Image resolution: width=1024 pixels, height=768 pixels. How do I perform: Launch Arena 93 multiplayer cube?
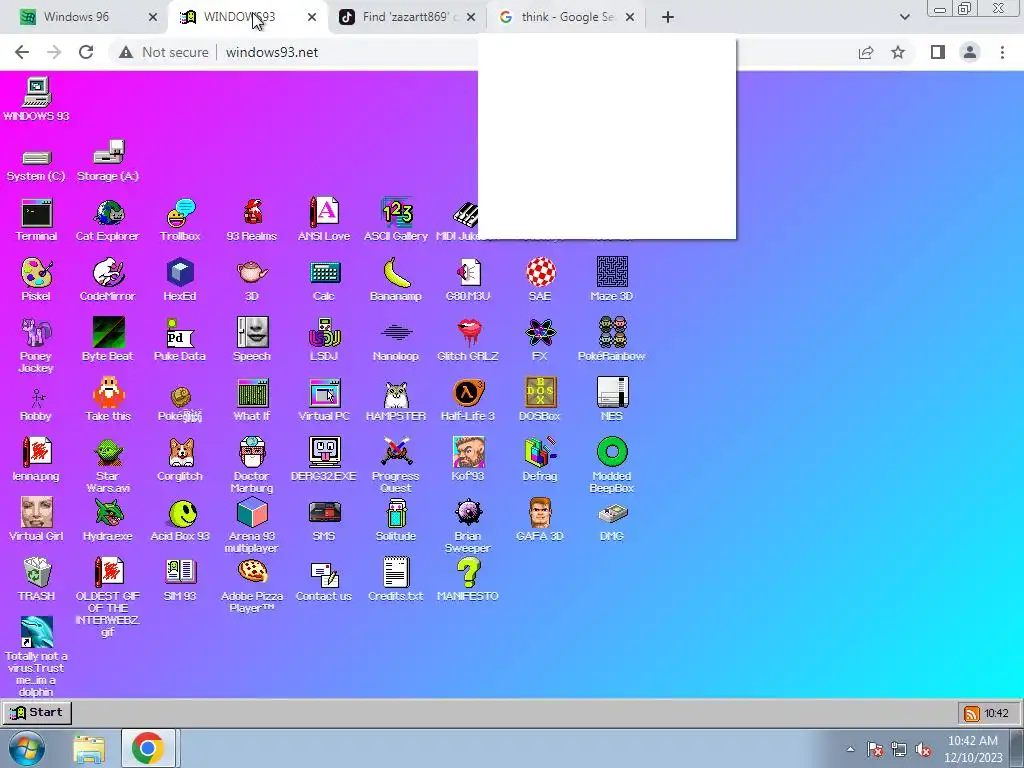[x=251, y=526]
